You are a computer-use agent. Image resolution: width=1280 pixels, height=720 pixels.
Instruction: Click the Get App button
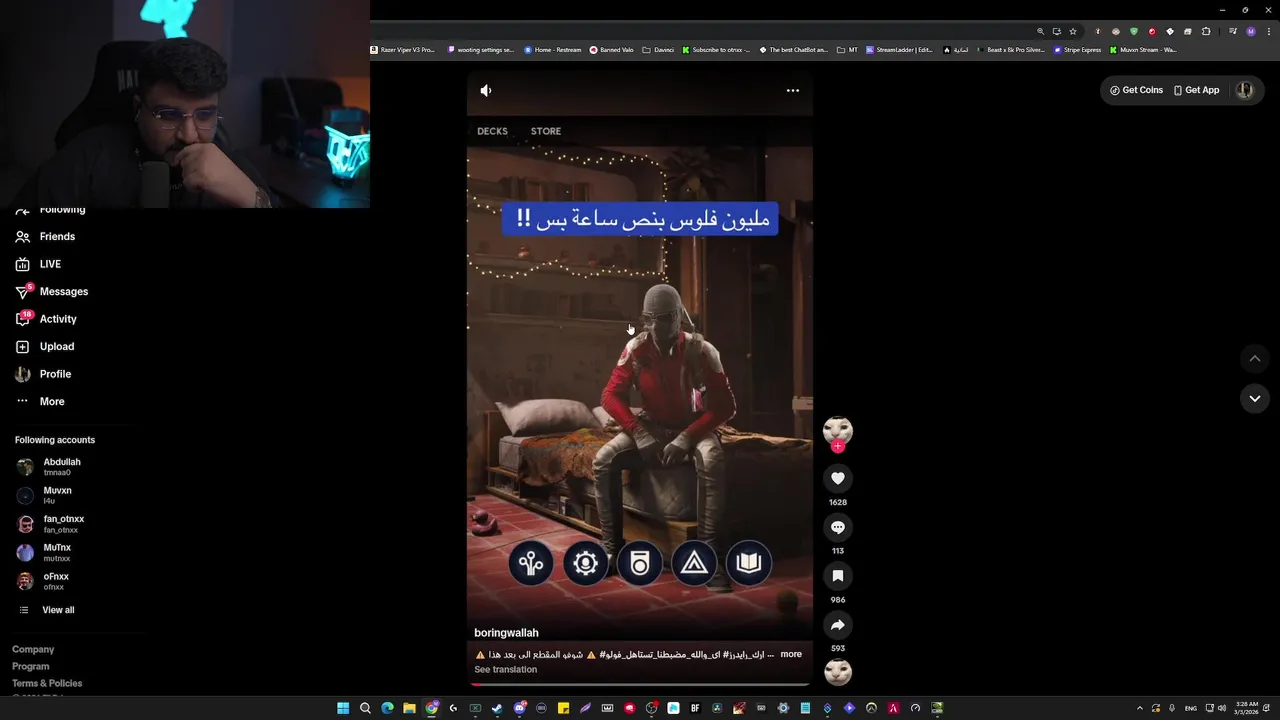[1197, 90]
